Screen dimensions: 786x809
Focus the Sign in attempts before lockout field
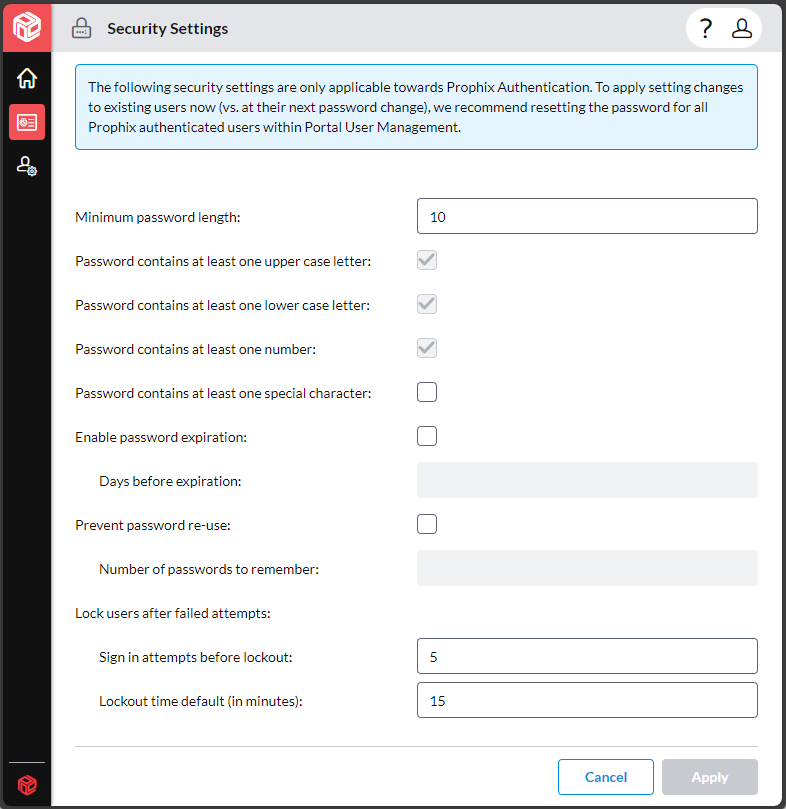point(587,656)
